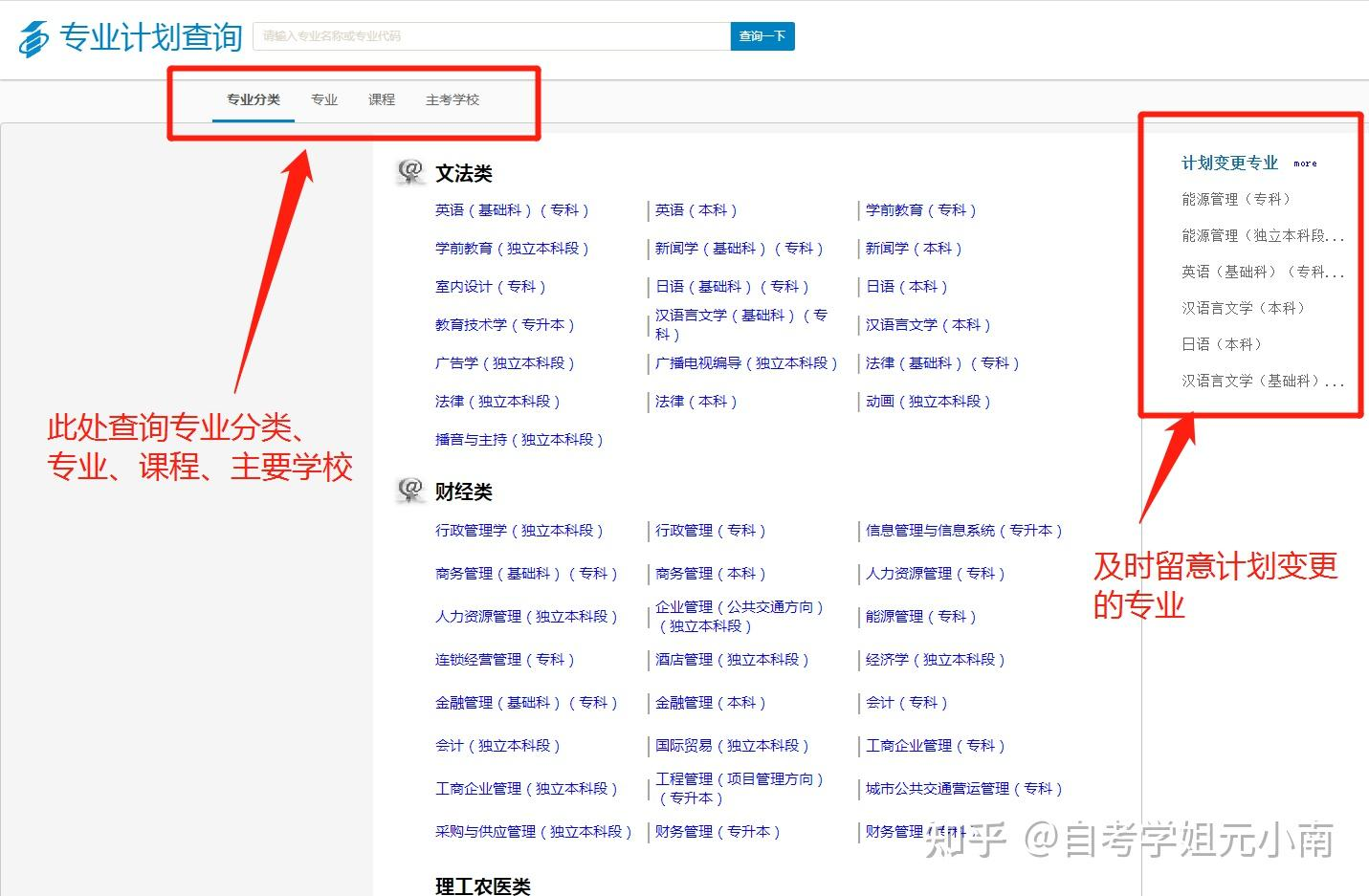The image size is (1369, 896).
Task: Open 学前教育（独立本科段） major link
Action: pos(512,249)
